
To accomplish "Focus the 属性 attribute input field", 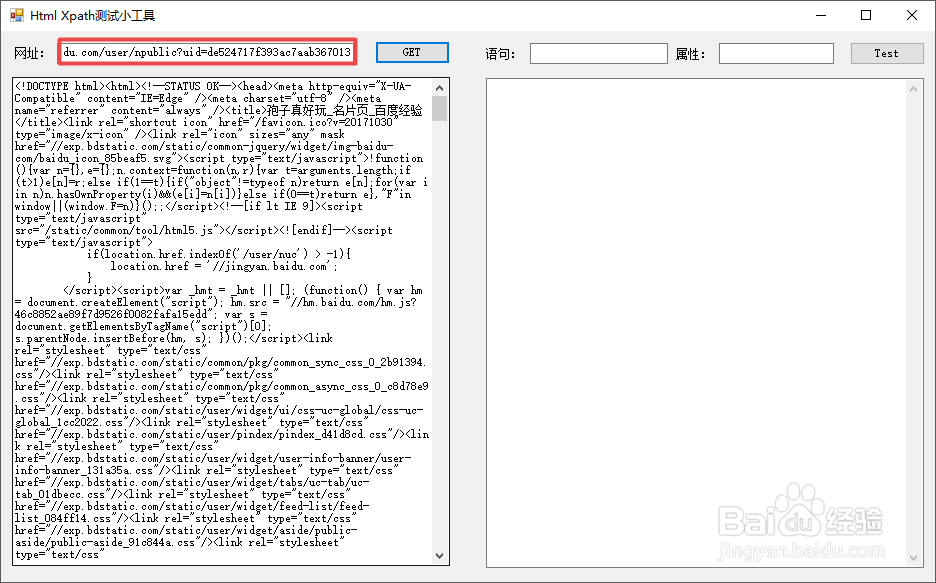I will click(x=776, y=53).
